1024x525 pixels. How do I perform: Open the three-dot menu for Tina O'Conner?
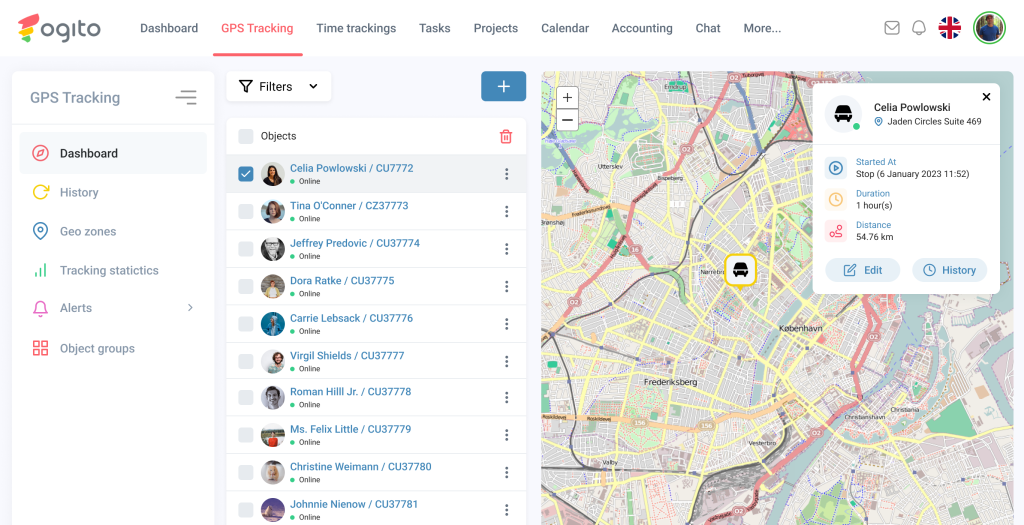point(507,212)
